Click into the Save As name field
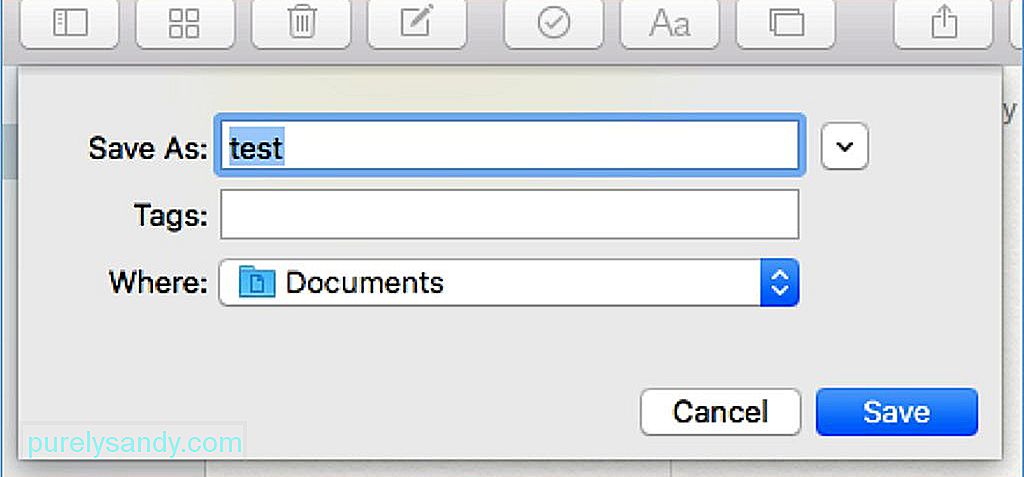Viewport: 1024px width, 477px height. pos(509,147)
